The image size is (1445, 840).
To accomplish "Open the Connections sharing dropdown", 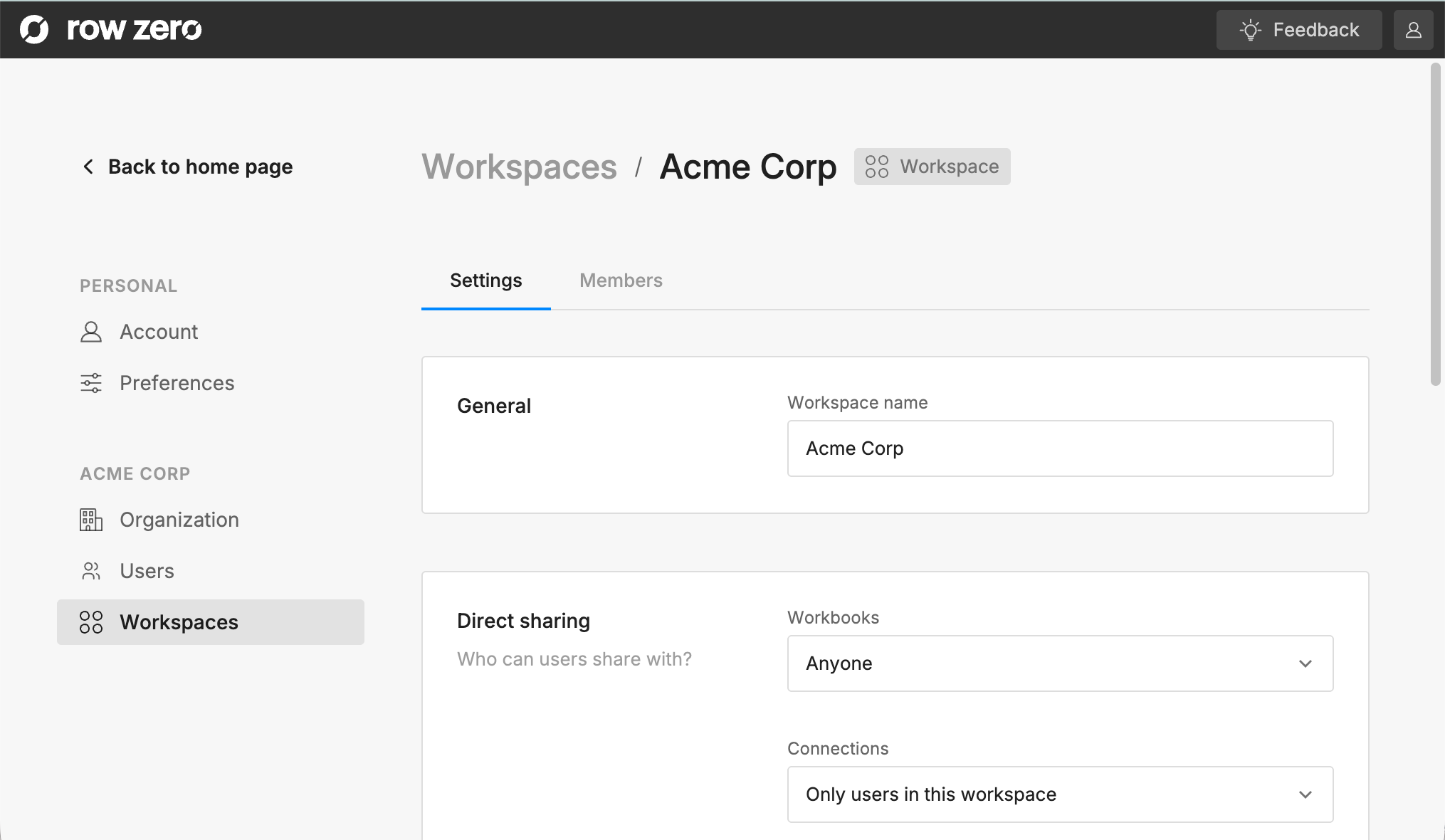I will pyautogui.click(x=1061, y=794).
